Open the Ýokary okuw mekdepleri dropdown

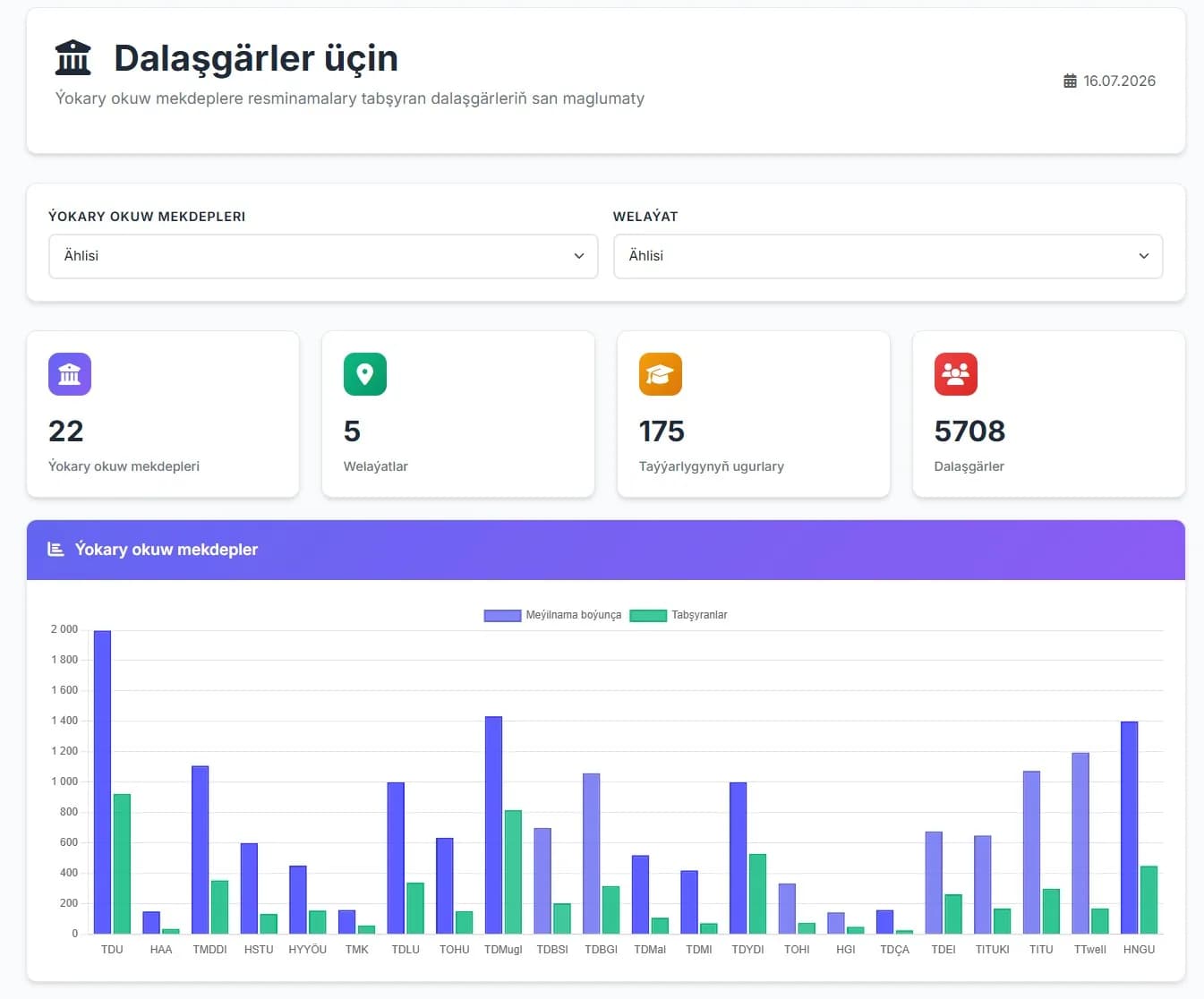click(x=323, y=256)
